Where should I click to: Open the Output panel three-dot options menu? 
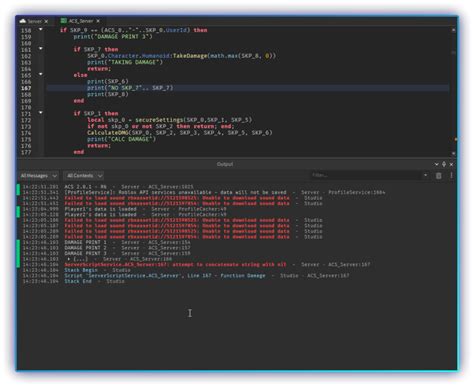451,175
